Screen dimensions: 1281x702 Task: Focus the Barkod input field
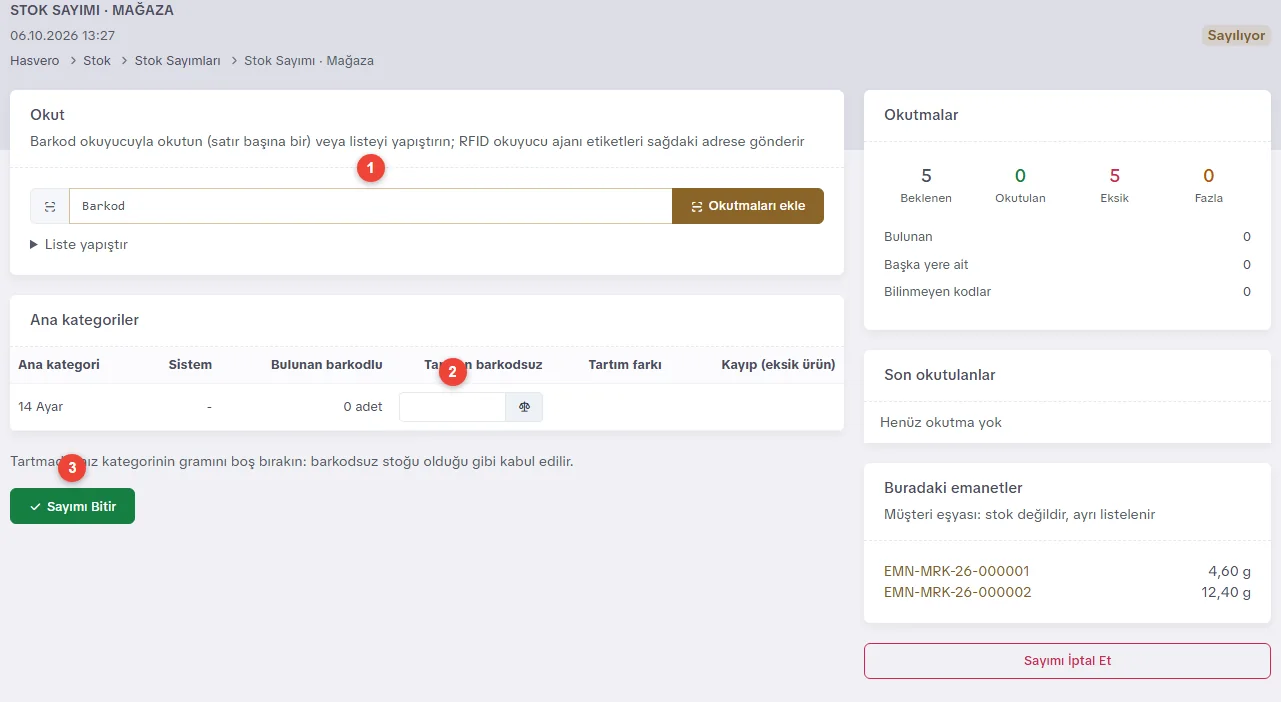coord(370,206)
